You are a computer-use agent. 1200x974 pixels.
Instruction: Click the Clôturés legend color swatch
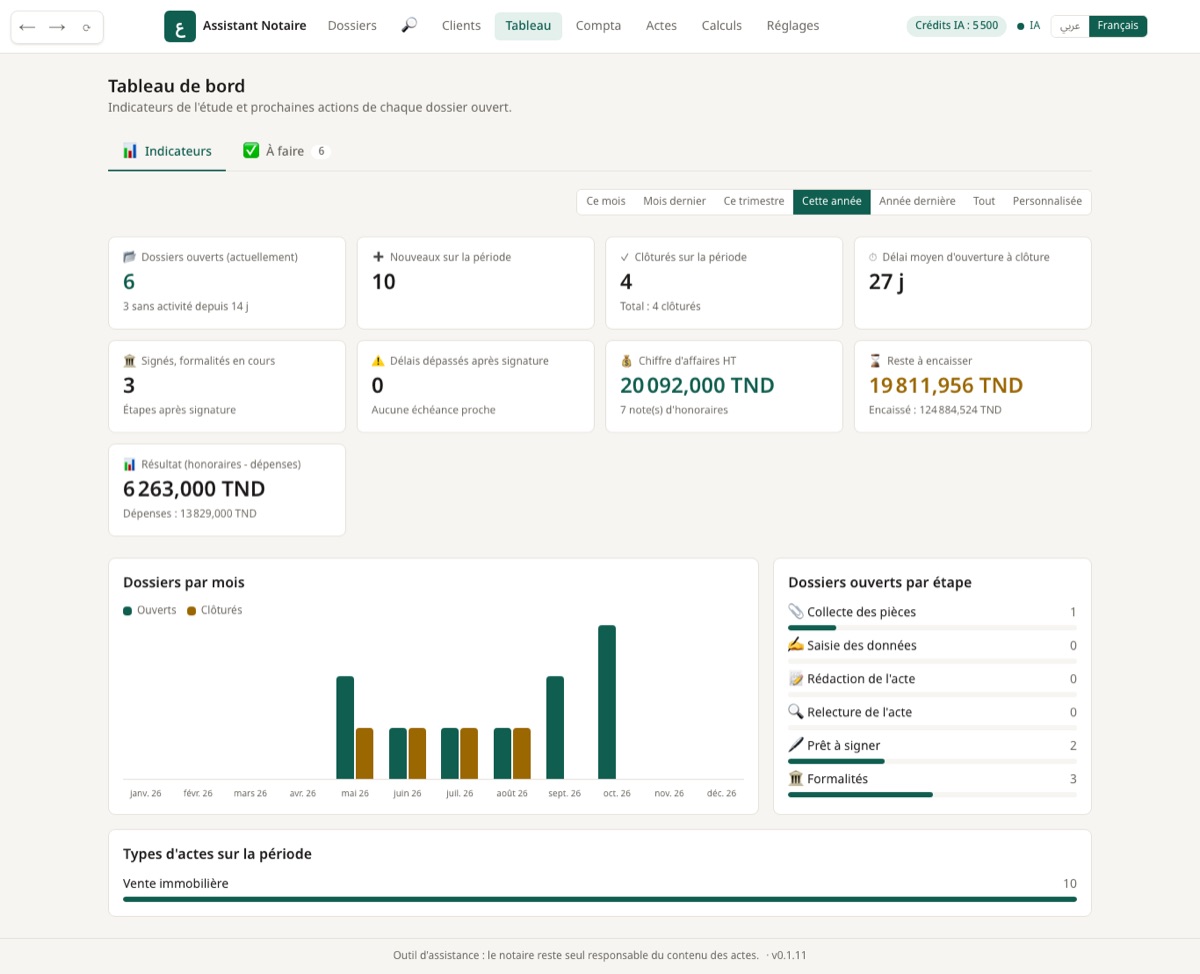point(191,610)
